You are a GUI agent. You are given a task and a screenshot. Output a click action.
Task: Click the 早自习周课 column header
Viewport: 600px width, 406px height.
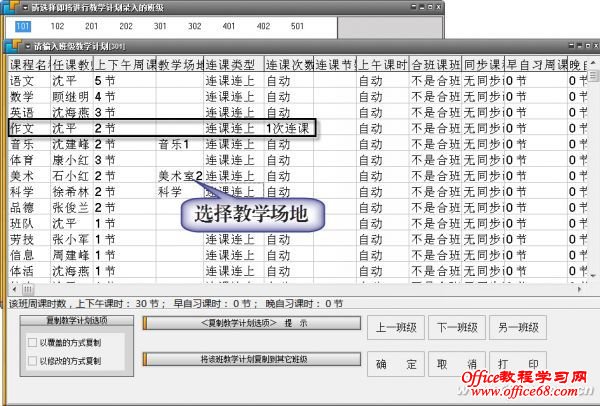[536, 65]
